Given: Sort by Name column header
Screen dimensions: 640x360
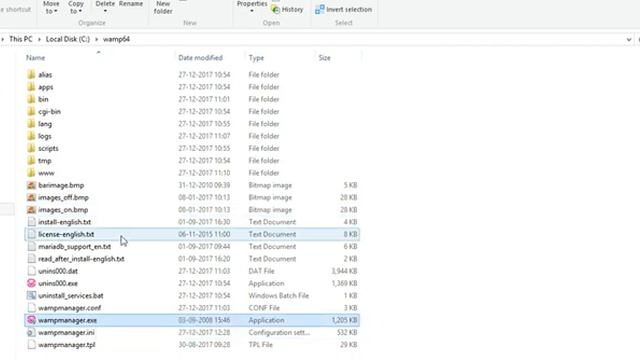Looking at the screenshot, I should coord(36,58).
